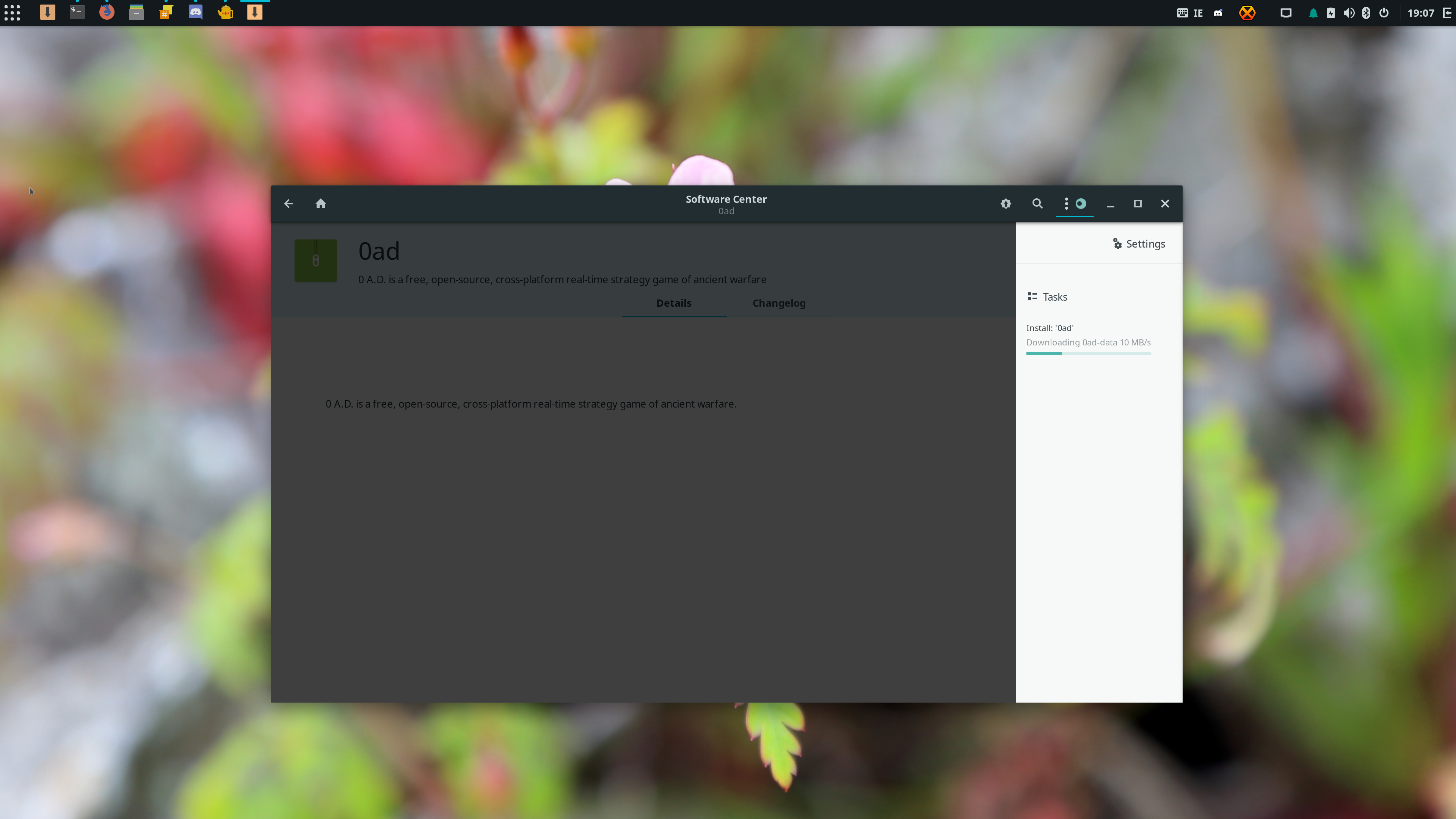Go back with the arrow icon in Software Center
The width and height of the screenshot is (1456, 819).
click(288, 204)
